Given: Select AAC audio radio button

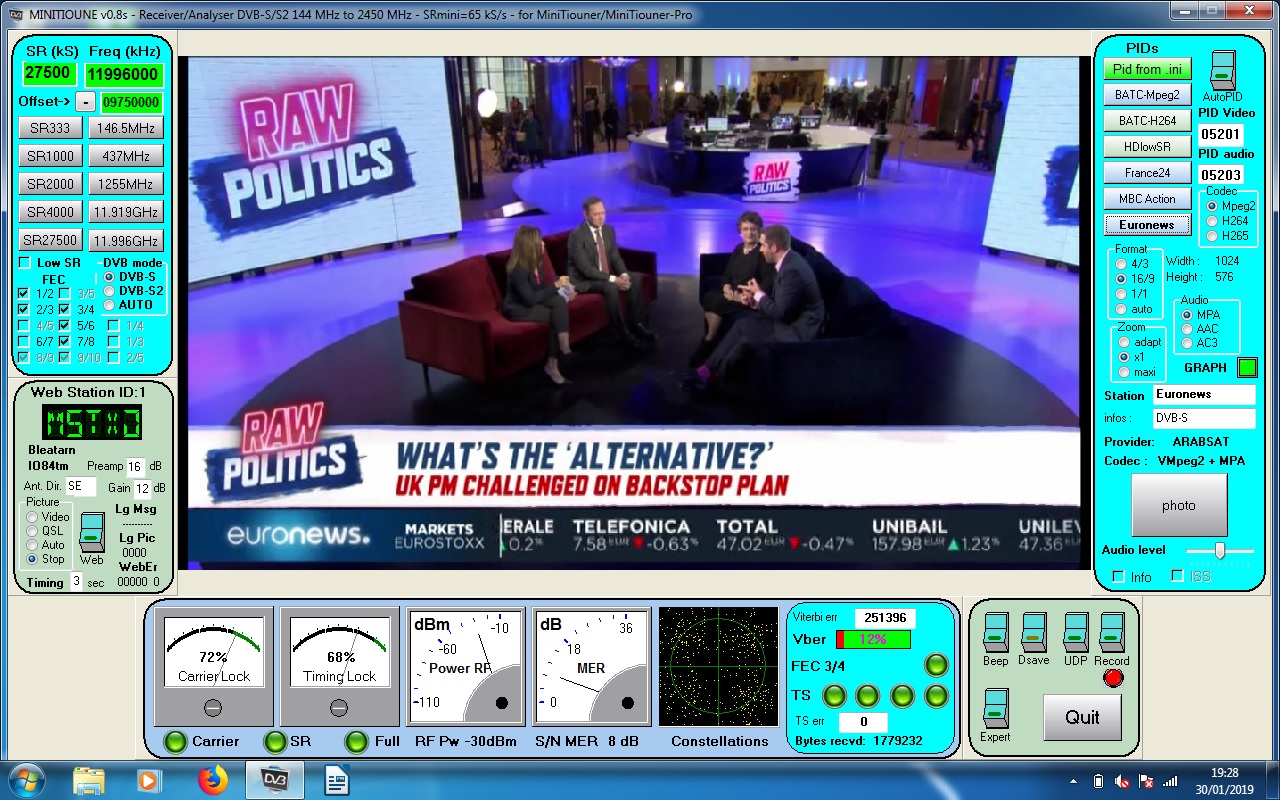Looking at the screenshot, I should pos(1187,328).
